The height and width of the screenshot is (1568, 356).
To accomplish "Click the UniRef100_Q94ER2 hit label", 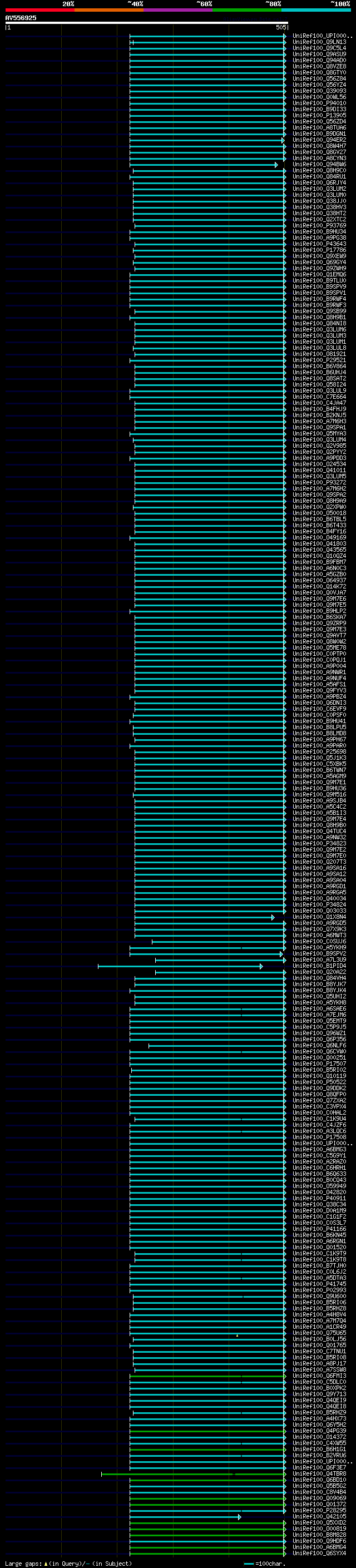I will pyautogui.click(x=319, y=140).
